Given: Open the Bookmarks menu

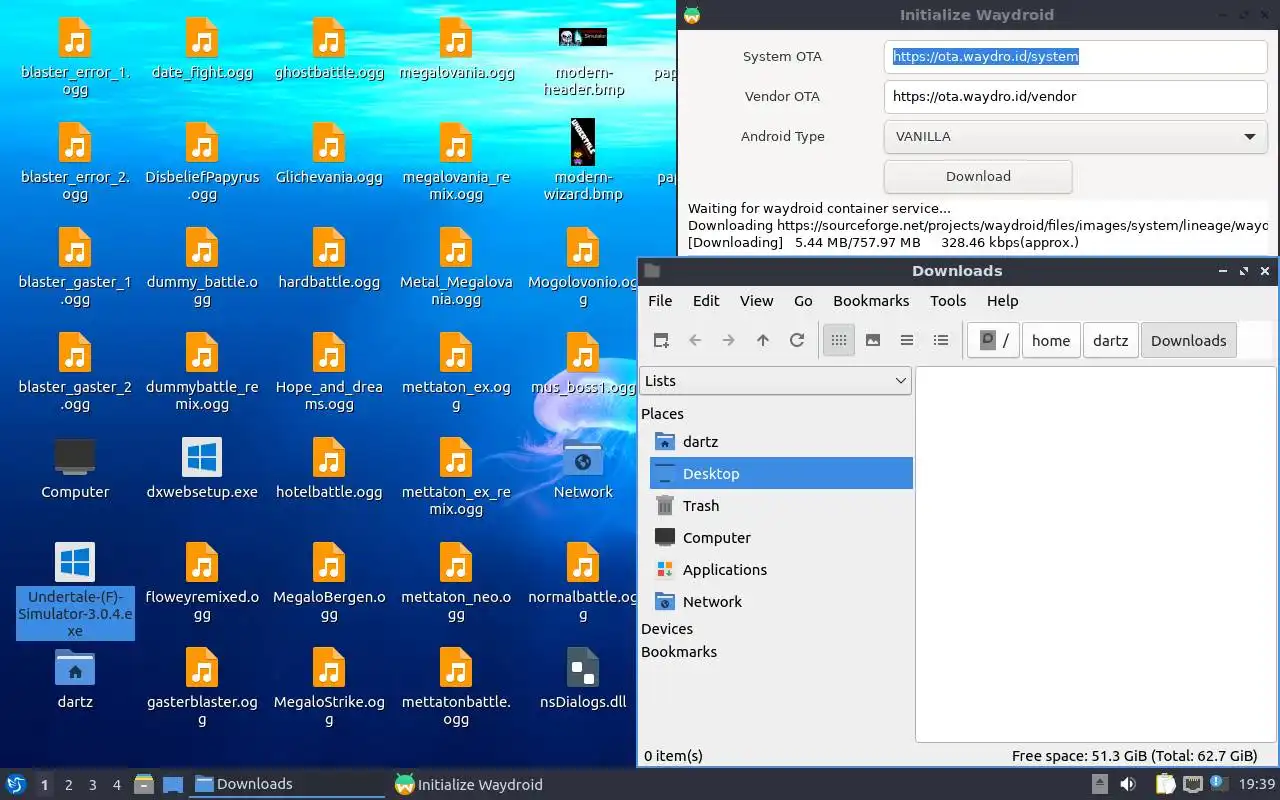Looking at the screenshot, I should [x=871, y=300].
